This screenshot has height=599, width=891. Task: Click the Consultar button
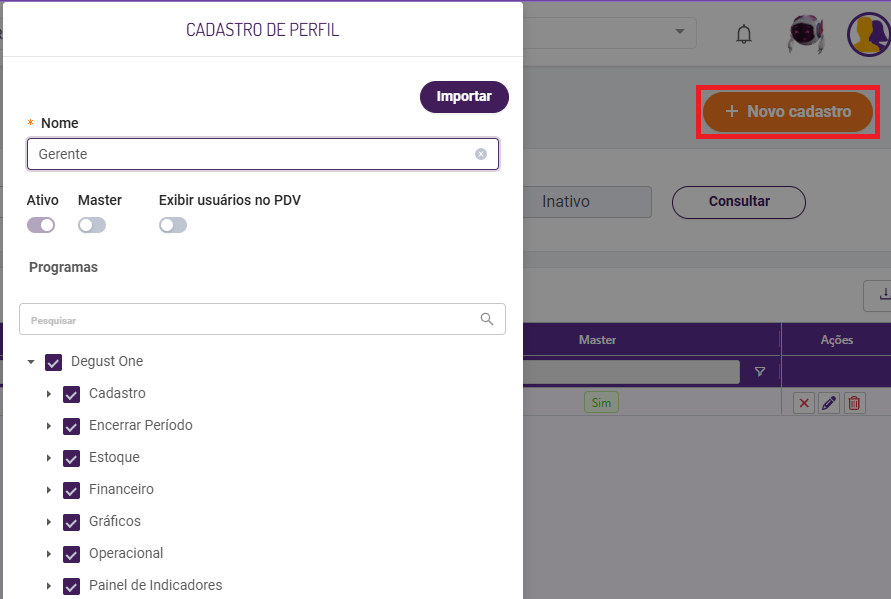[x=739, y=201]
